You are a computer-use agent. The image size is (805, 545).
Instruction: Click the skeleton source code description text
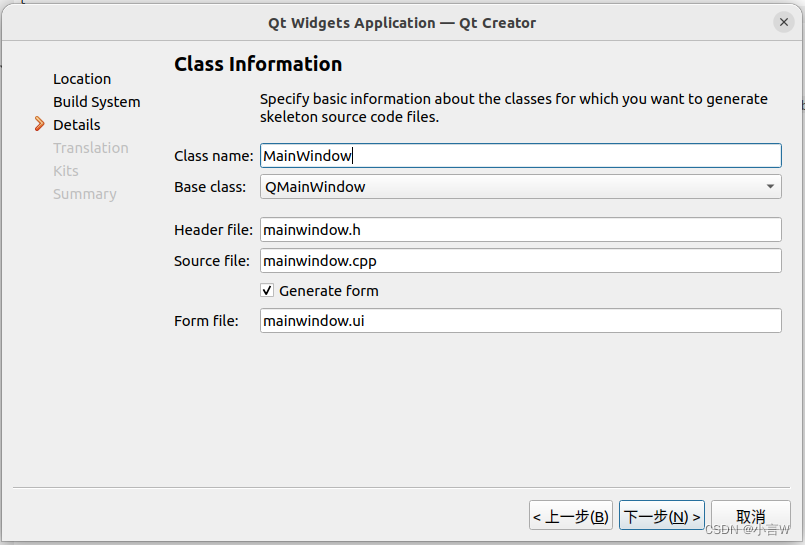[513, 108]
